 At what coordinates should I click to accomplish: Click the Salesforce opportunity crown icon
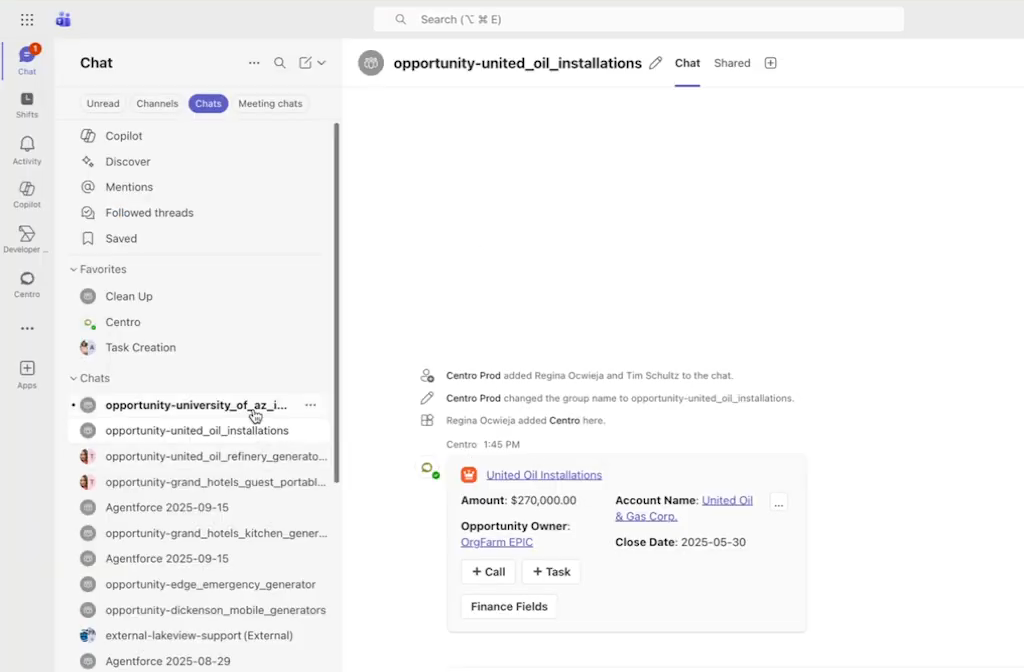coord(469,475)
